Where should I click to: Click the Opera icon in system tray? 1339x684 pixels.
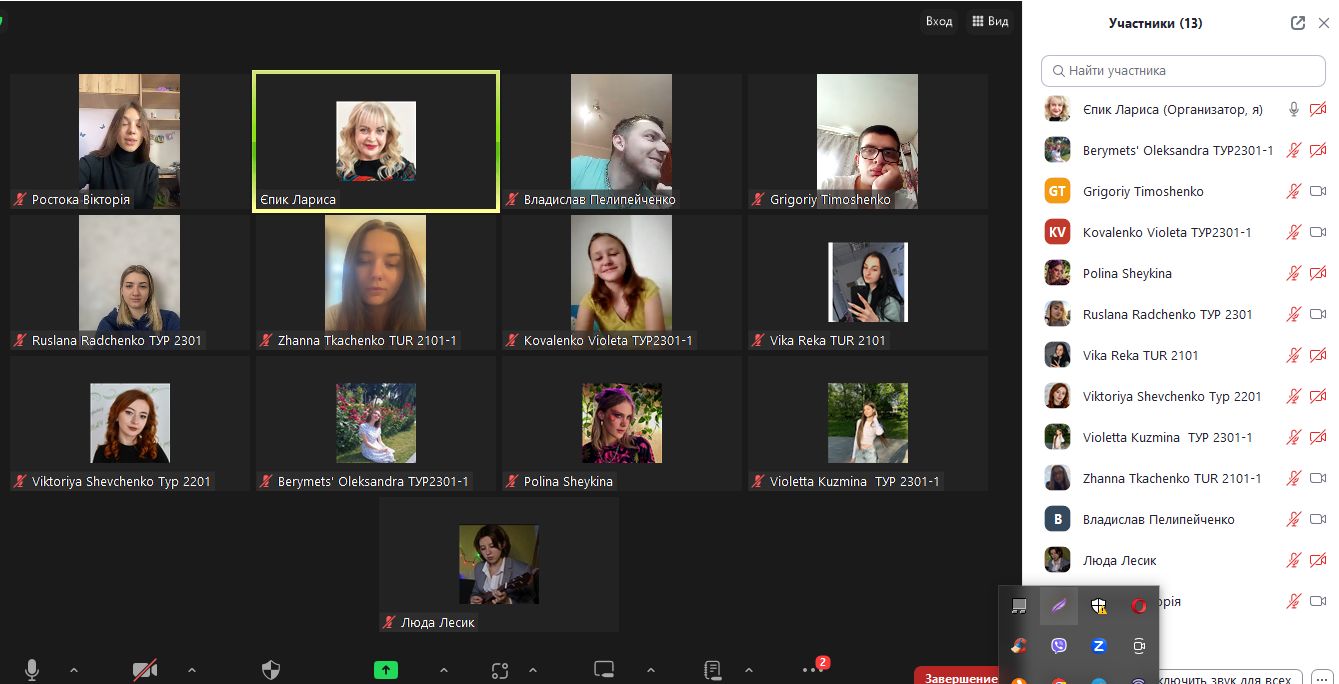tap(1138, 606)
